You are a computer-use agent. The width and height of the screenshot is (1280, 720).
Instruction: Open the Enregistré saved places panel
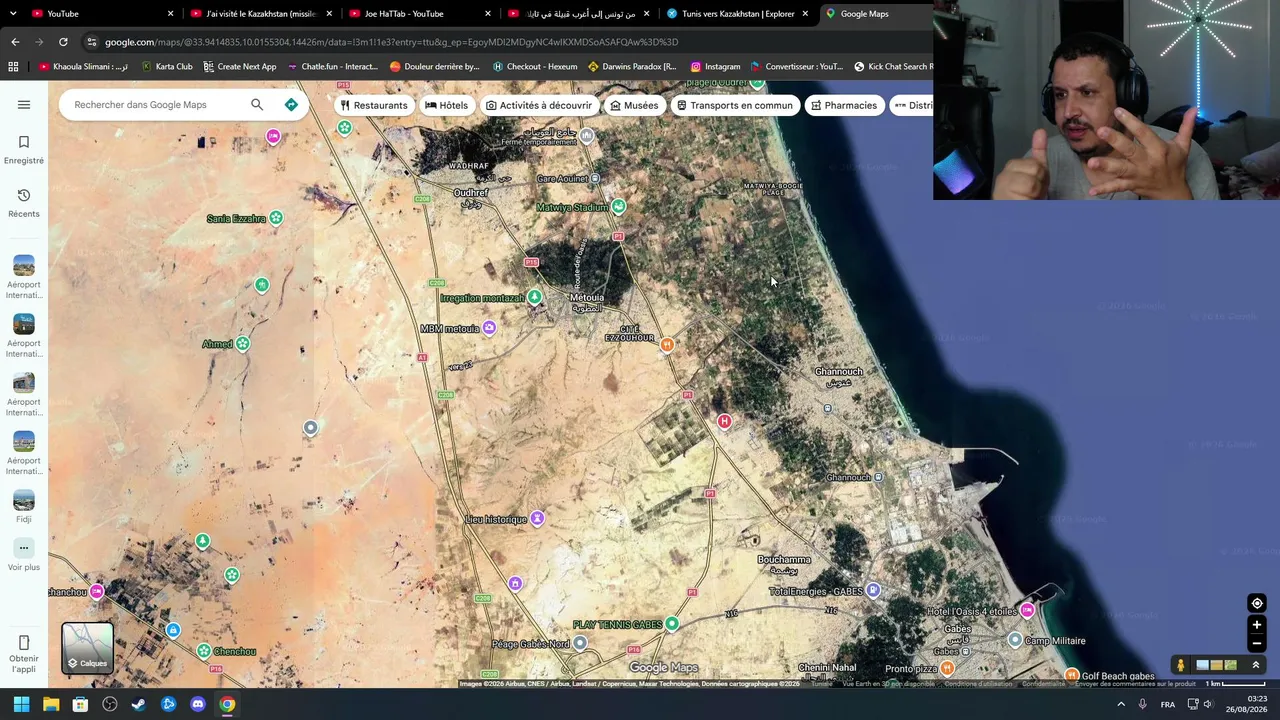[24, 149]
